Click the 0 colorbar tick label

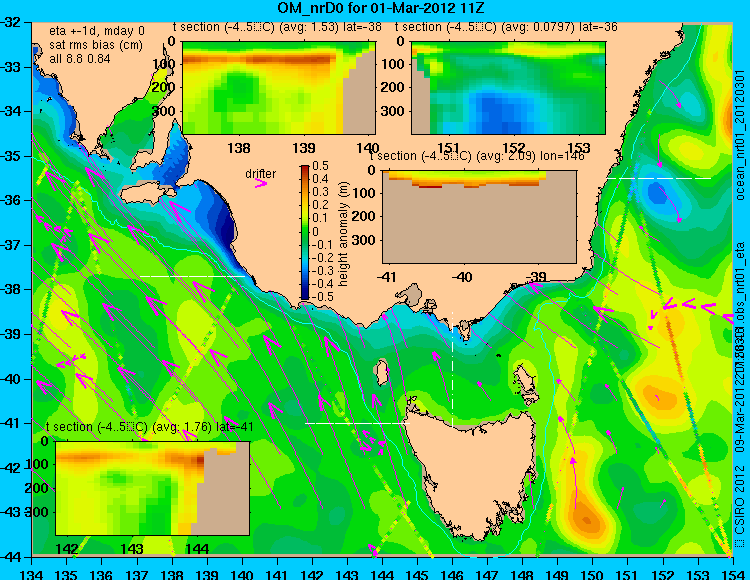point(315,231)
